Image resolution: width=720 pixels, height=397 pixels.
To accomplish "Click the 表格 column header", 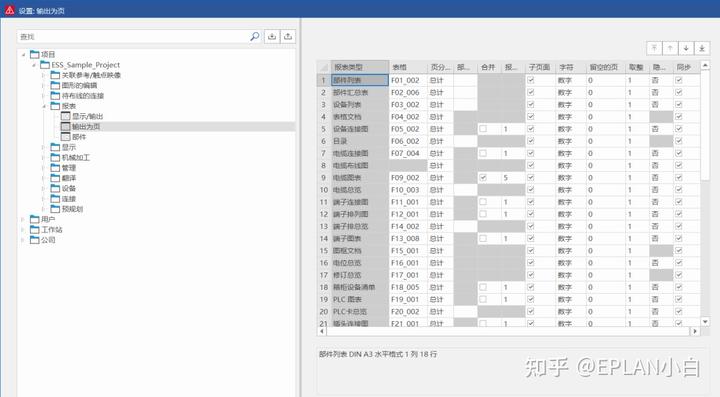I will (408, 67).
